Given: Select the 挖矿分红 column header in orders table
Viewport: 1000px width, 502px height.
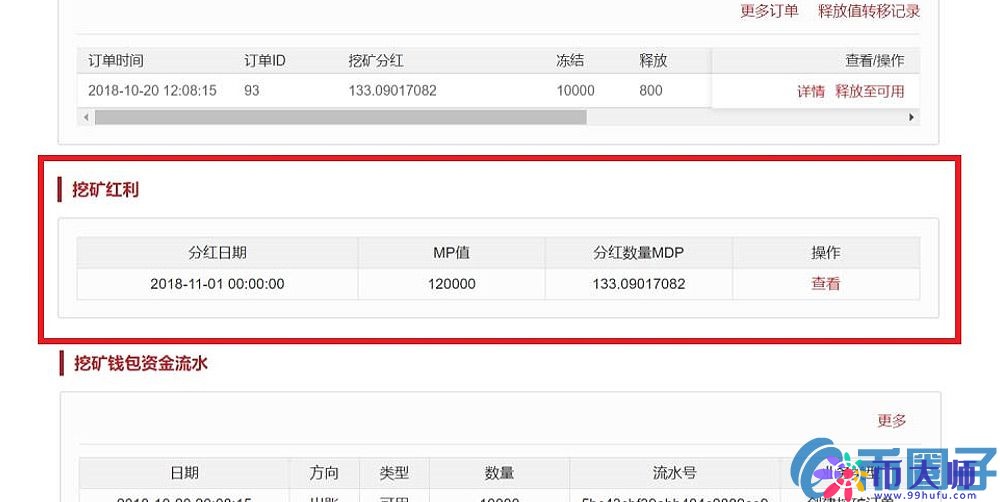Looking at the screenshot, I should pos(376,61).
